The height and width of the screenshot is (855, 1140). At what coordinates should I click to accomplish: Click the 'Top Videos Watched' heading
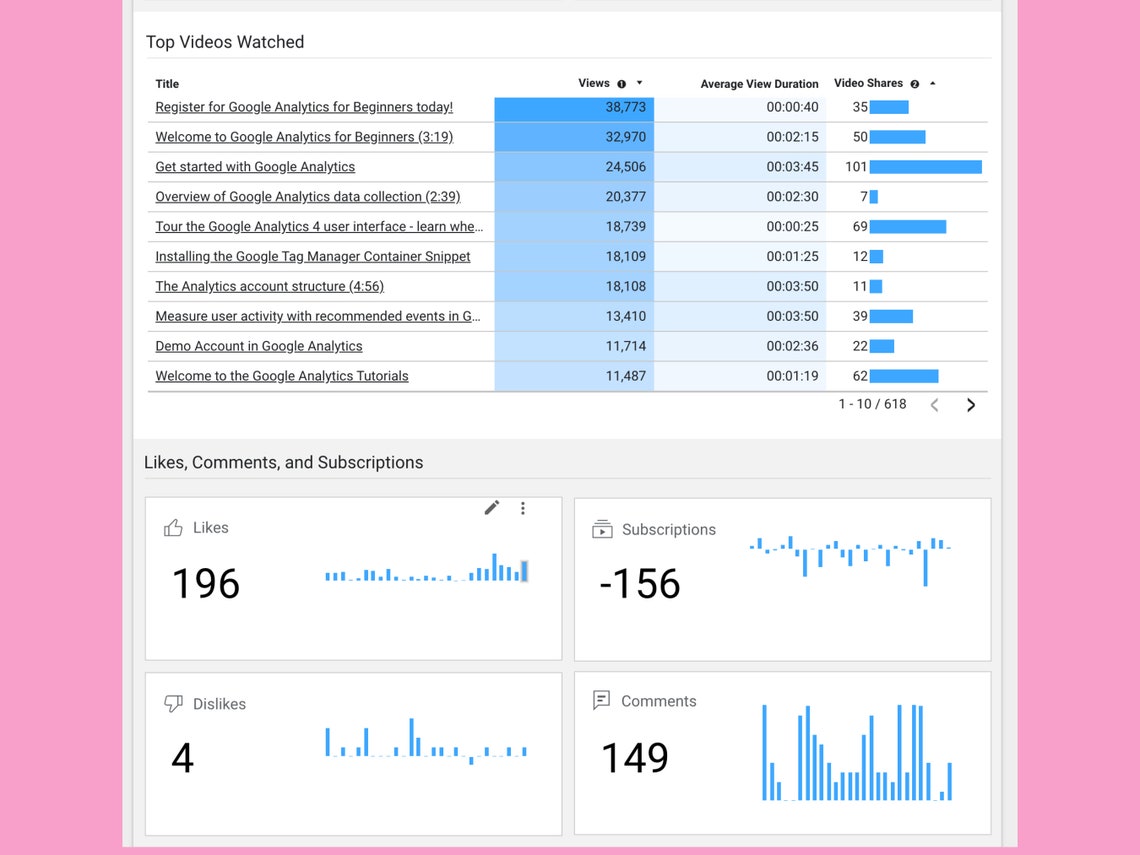click(225, 42)
